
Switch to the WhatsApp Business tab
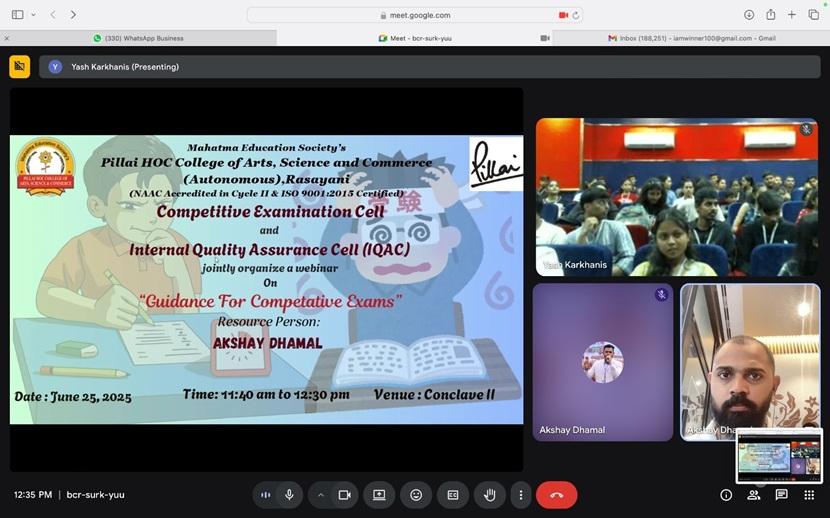coord(139,38)
